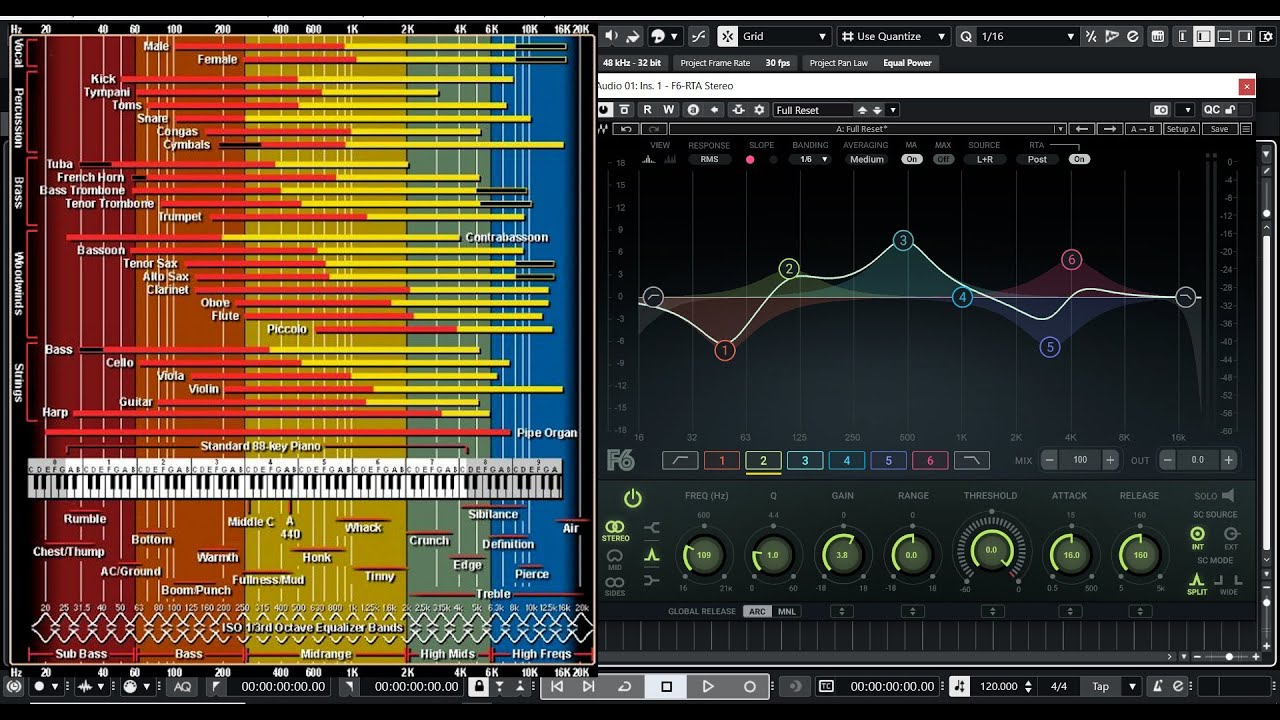The width and height of the screenshot is (1280, 720).
Task: Click the L+R source button
Action: tap(985, 159)
